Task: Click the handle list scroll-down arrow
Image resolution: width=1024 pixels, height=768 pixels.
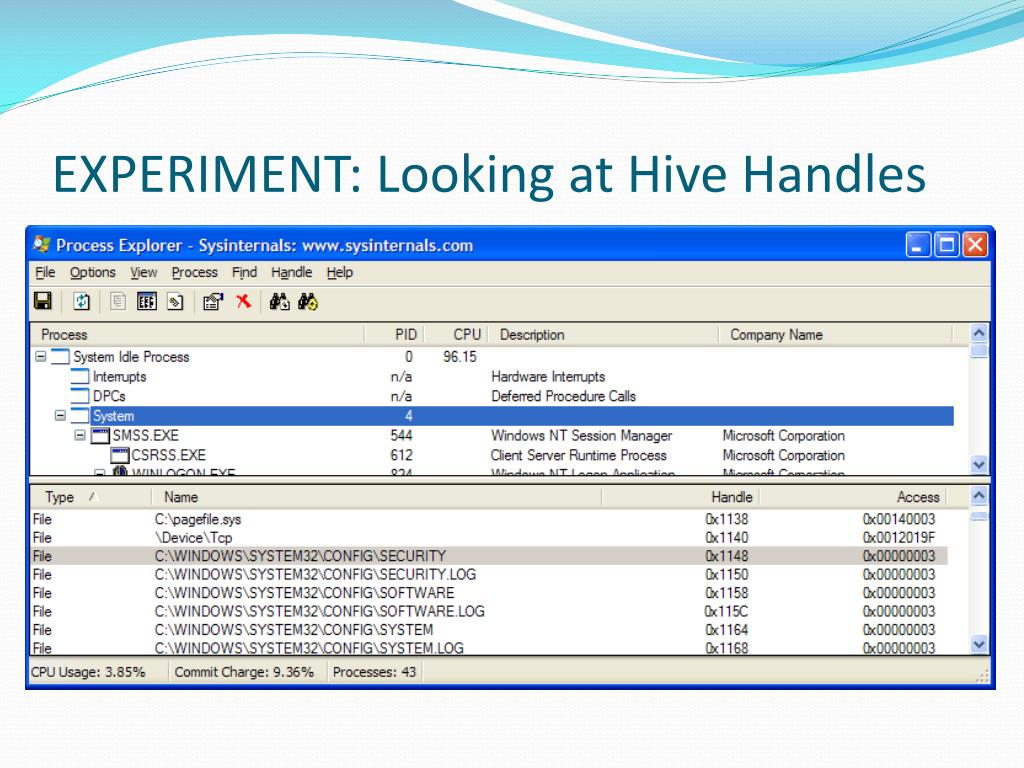Action: click(978, 645)
